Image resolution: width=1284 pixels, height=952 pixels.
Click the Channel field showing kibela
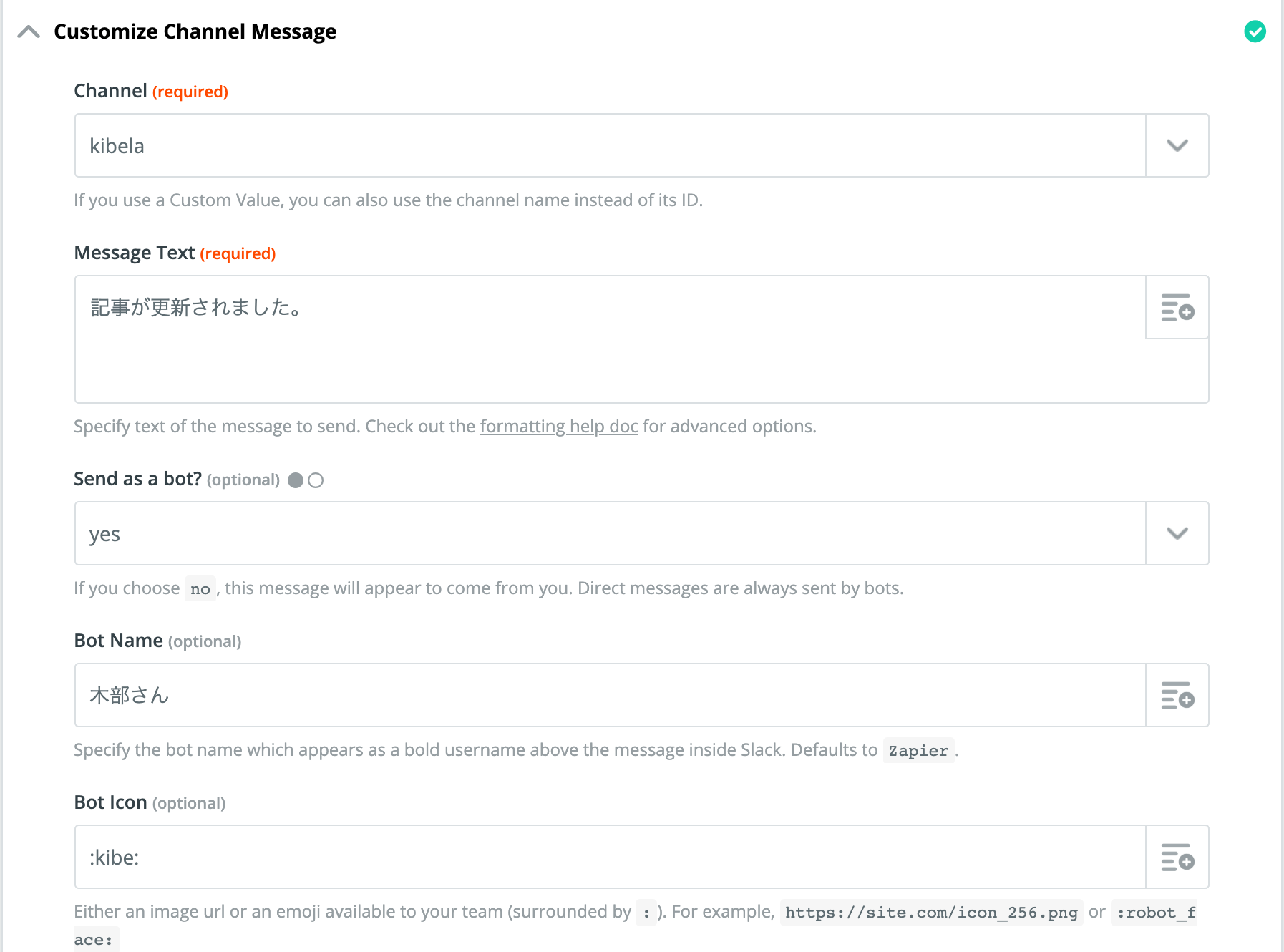pos(610,146)
